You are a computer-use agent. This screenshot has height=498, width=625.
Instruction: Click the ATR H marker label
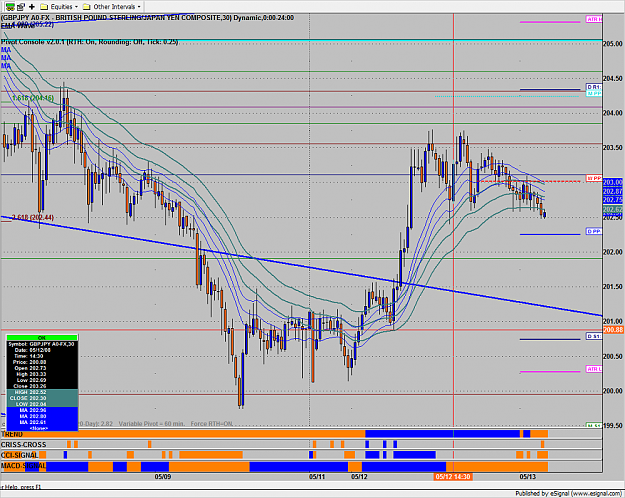click(x=594, y=19)
